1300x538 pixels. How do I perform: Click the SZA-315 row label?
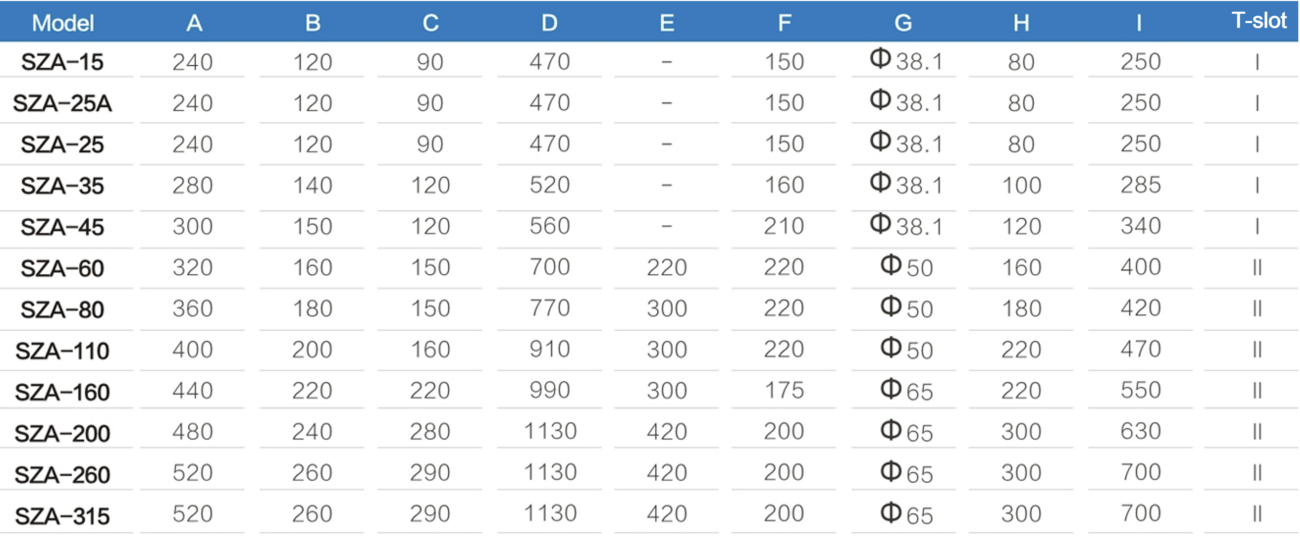pos(62,516)
